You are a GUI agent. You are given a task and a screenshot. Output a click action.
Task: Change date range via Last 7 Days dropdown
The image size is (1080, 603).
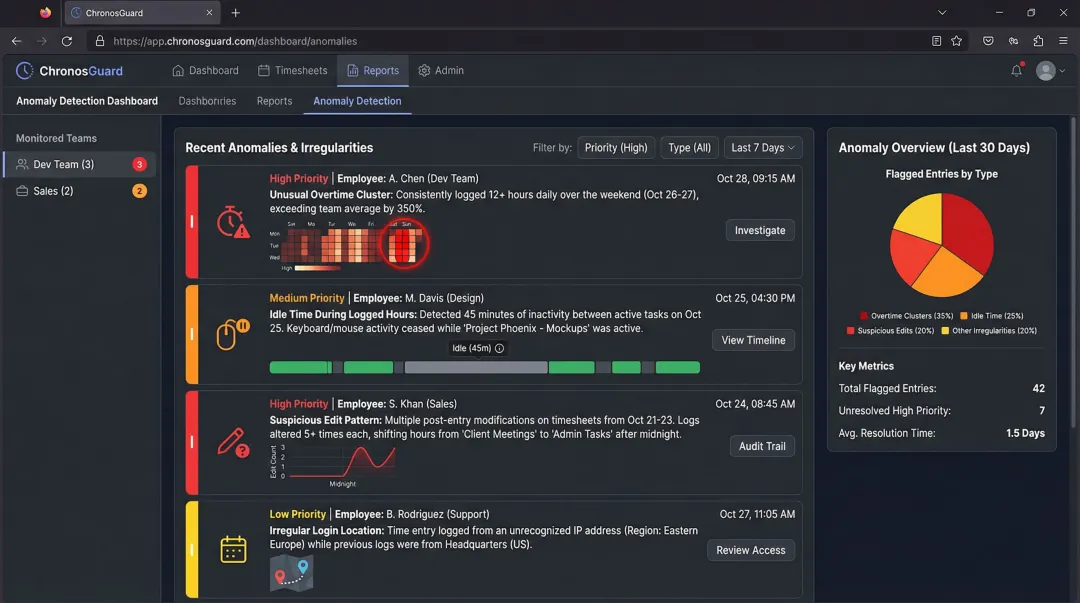click(762, 147)
